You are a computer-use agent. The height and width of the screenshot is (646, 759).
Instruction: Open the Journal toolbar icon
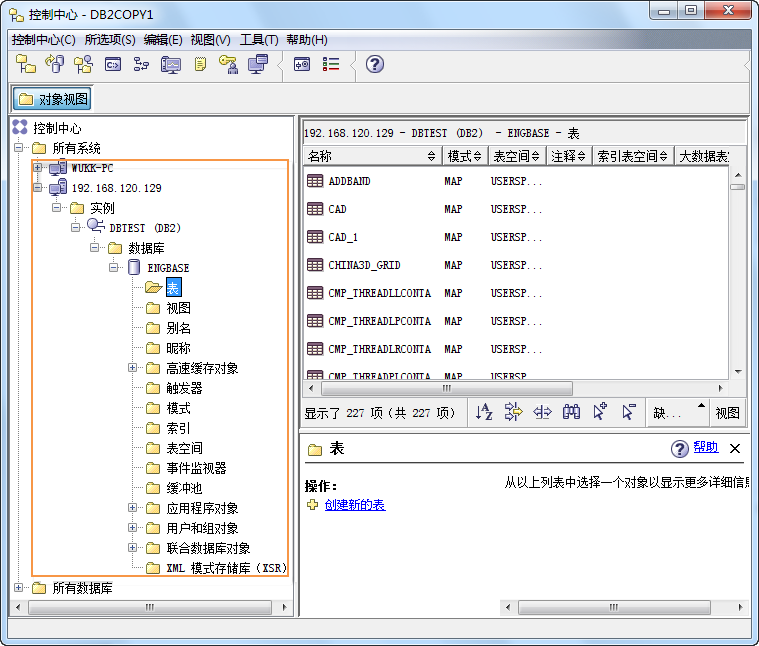pos(200,65)
